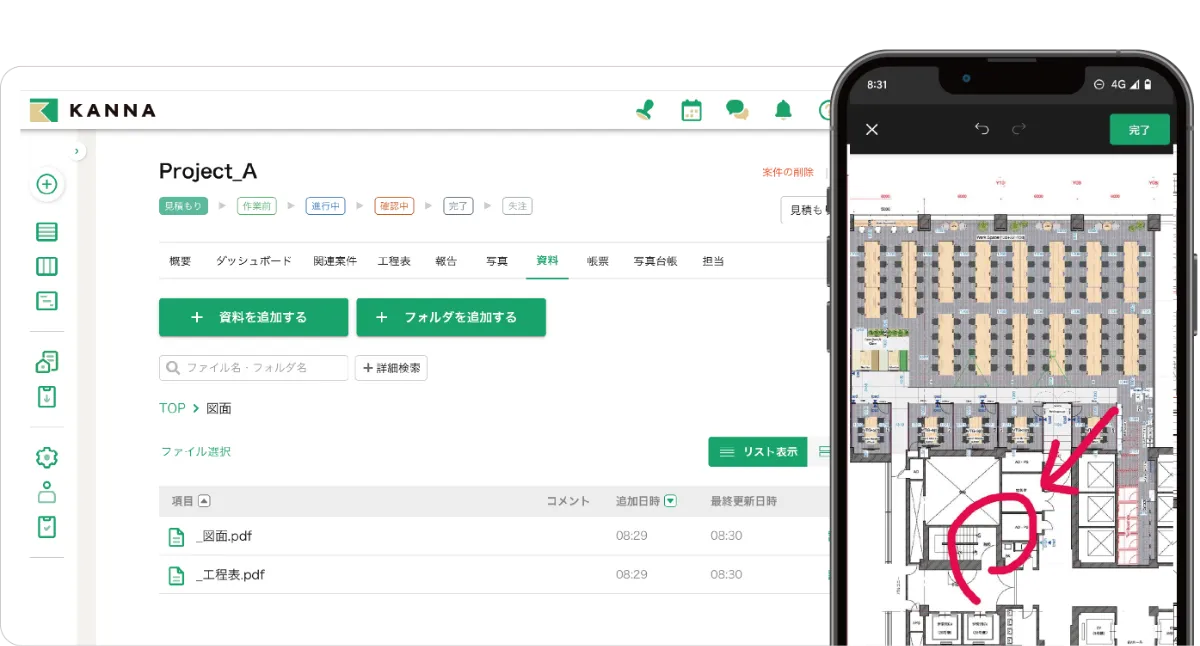The width and height of the screenshot is (1200, 646).
Task: Select the 作業前 status badge
Action: (257, 206)
